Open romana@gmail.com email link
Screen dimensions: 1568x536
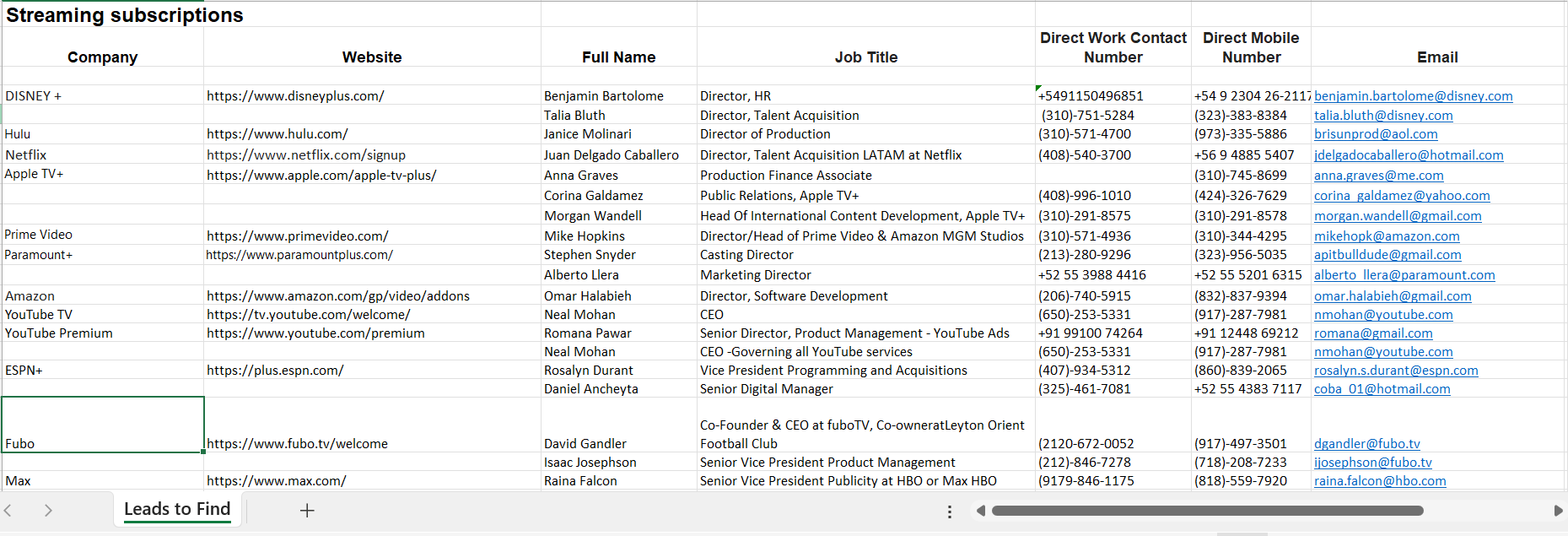1373,333
